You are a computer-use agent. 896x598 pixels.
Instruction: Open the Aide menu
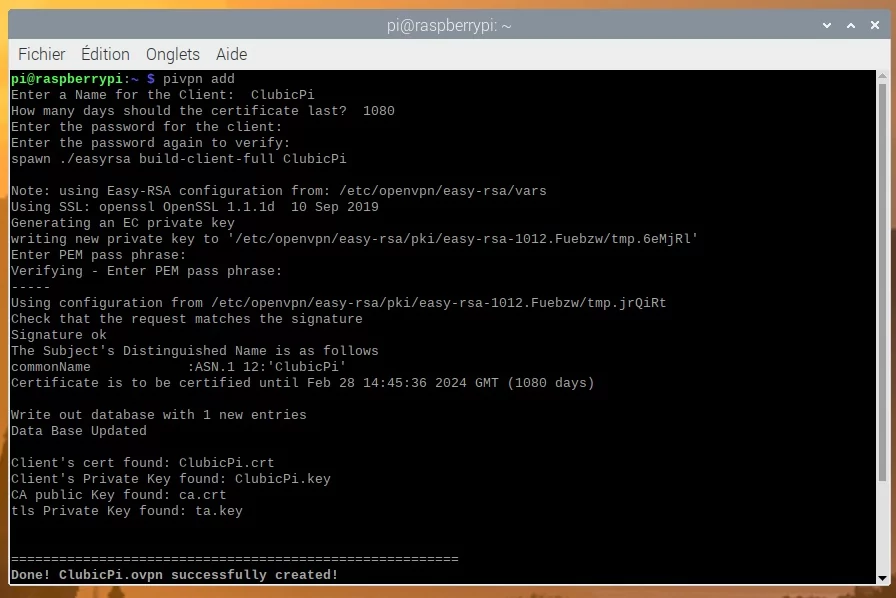point(231,54)
